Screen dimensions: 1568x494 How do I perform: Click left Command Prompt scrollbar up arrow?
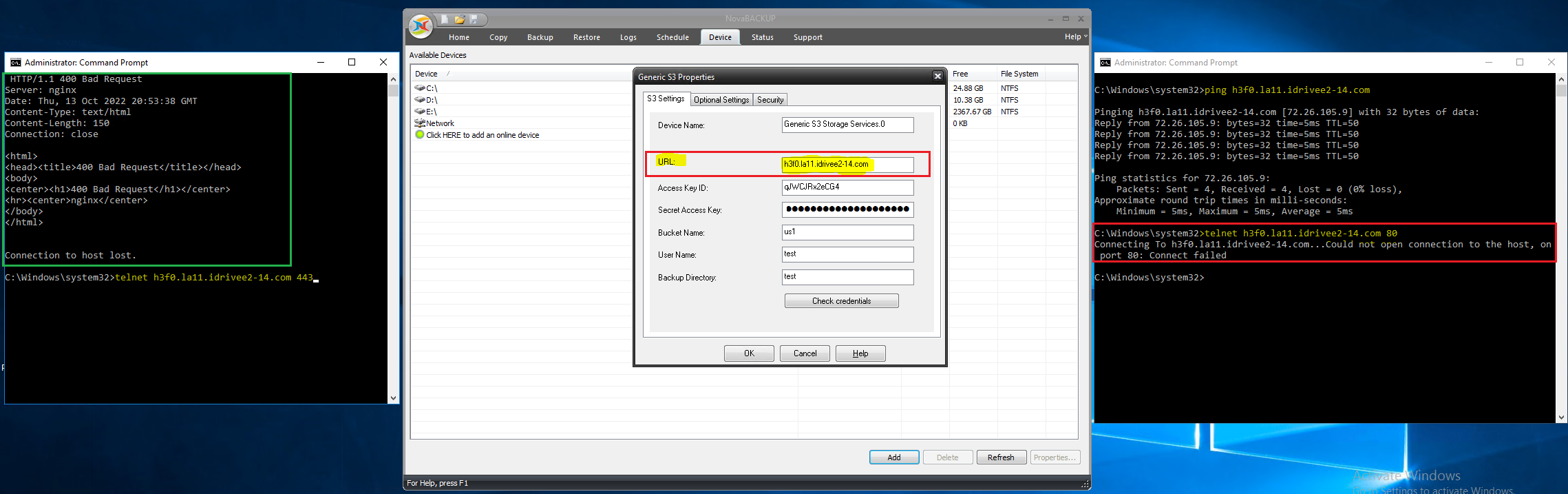tap(393, 79)
